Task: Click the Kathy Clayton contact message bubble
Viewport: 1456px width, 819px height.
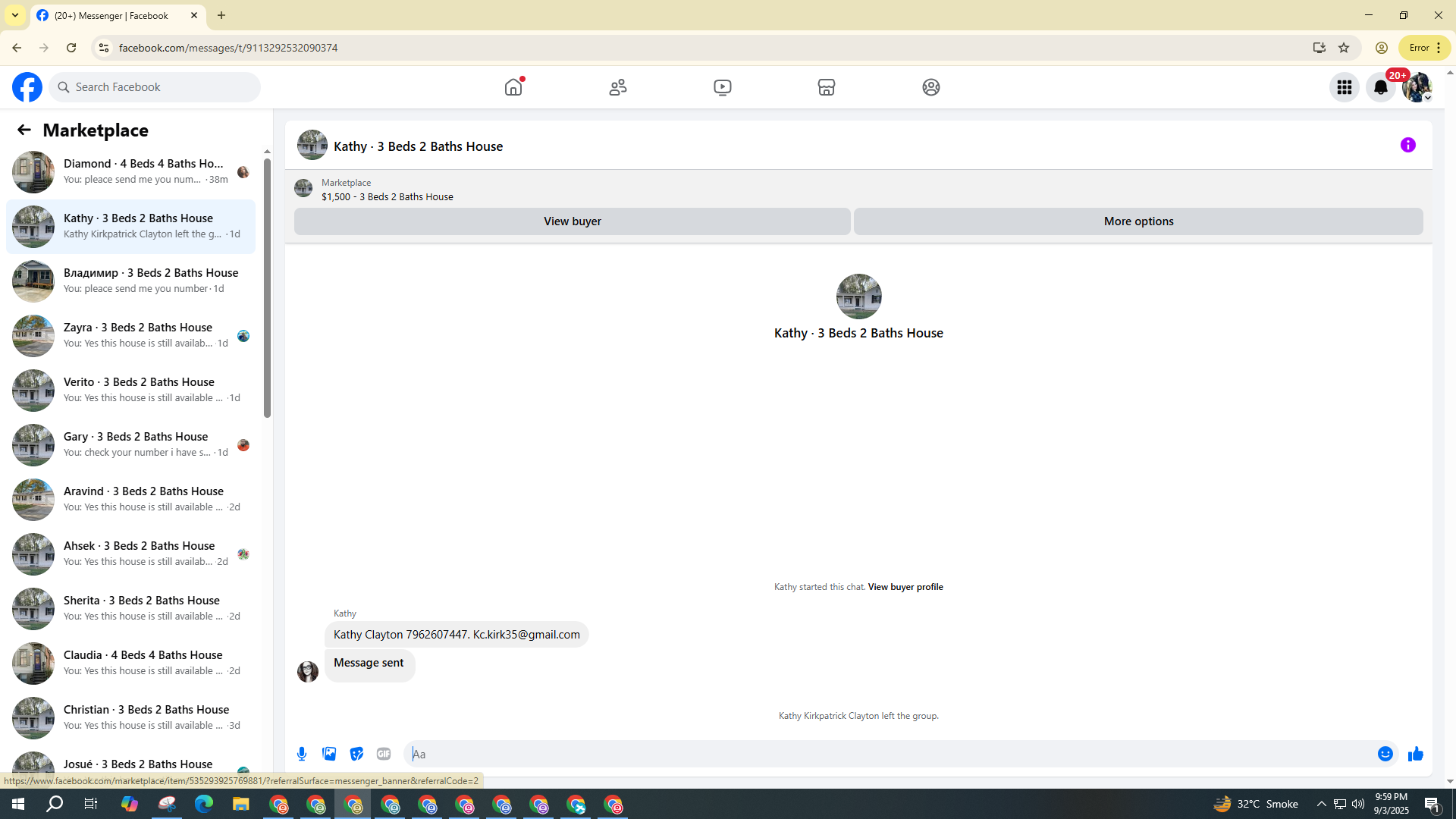Action: tap(457, 635)
